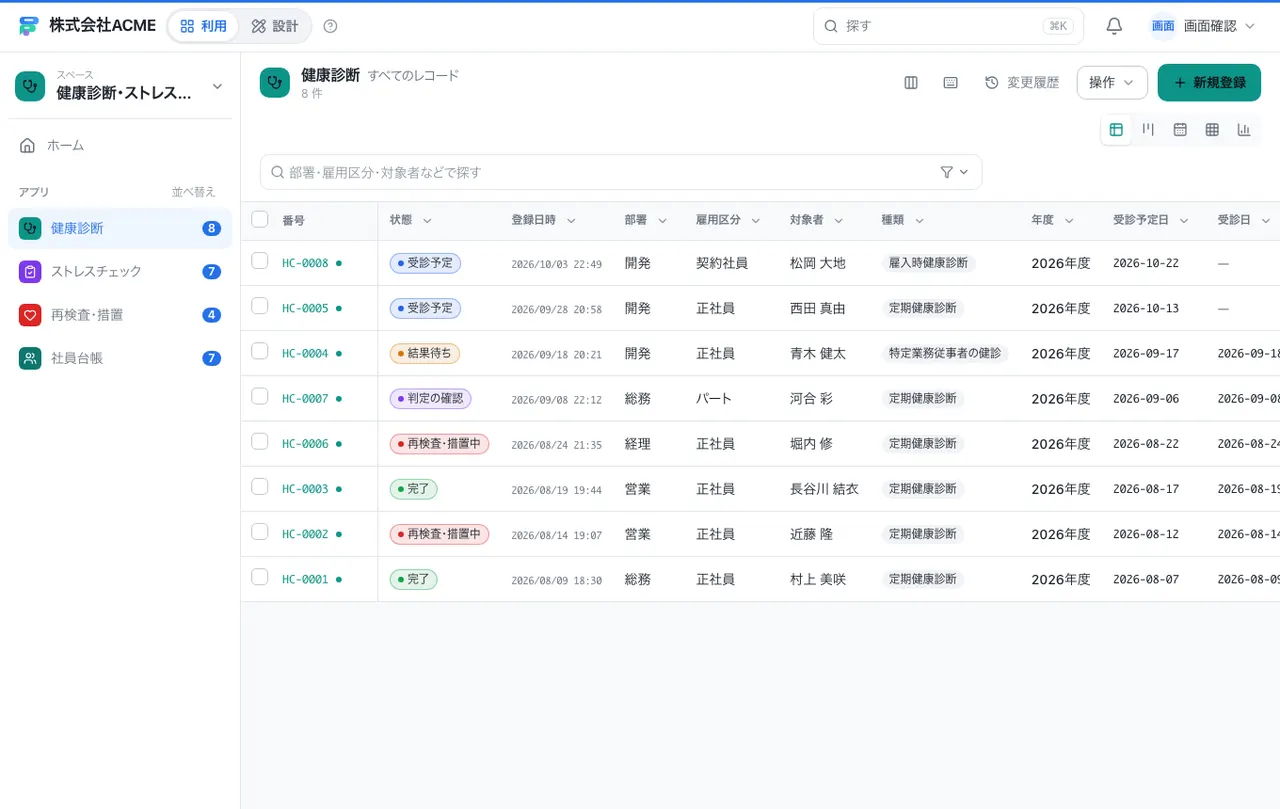Check the box for row HC-0005

[x=260, y=306]
